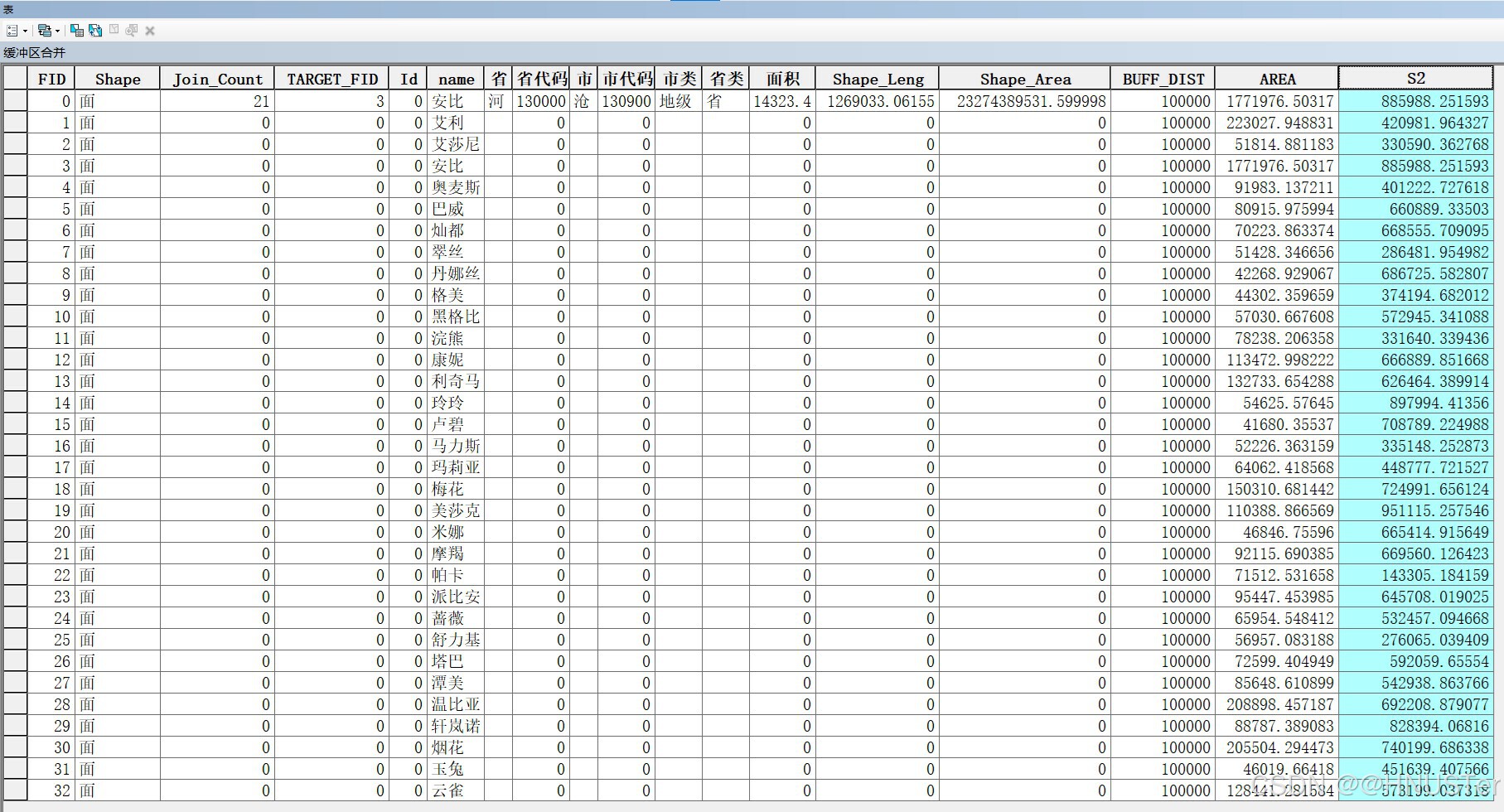Click the name cell 温比亚
Image resolution: width=1504 pixels, height=812 pixels.
point(456,704)
